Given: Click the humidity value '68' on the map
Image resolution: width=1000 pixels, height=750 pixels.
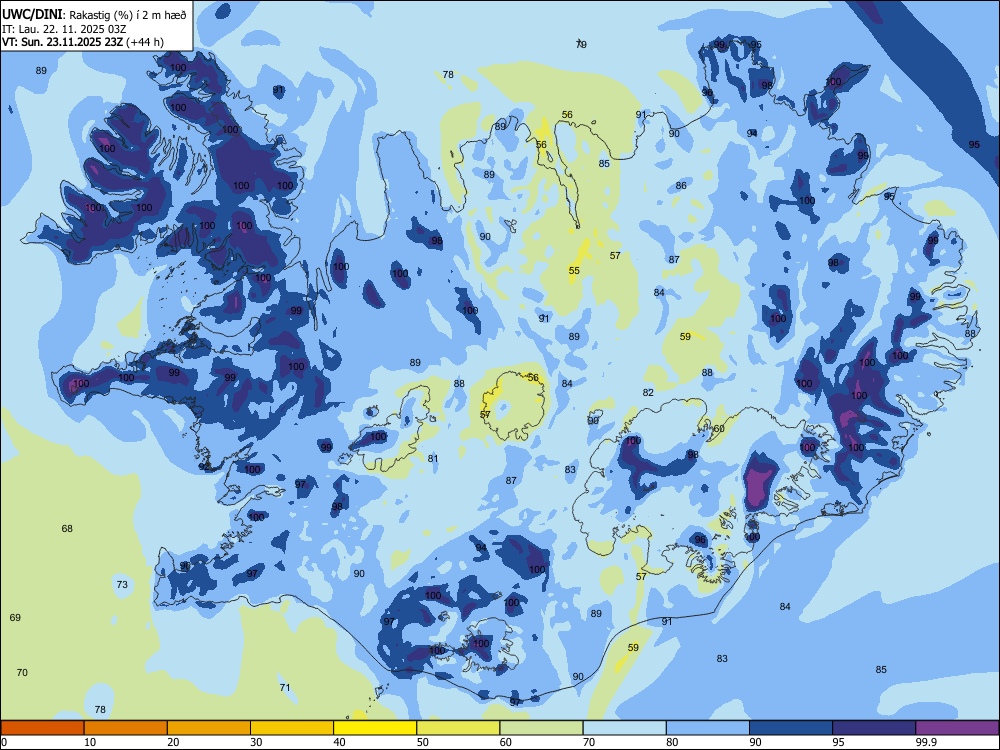Looking at the screenshot, I should (x=67, y=529).
